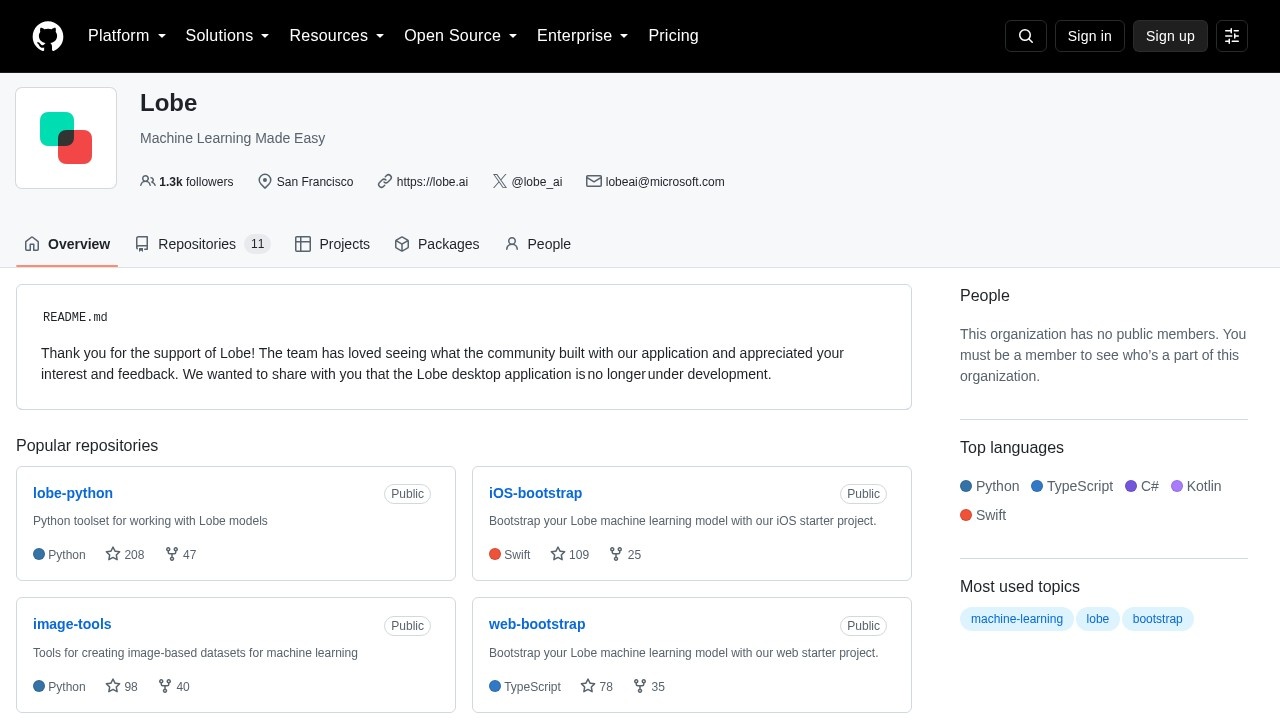Visit the https://lobe.ai website link
Viewport: 1280px width, 720px height.
432,182
